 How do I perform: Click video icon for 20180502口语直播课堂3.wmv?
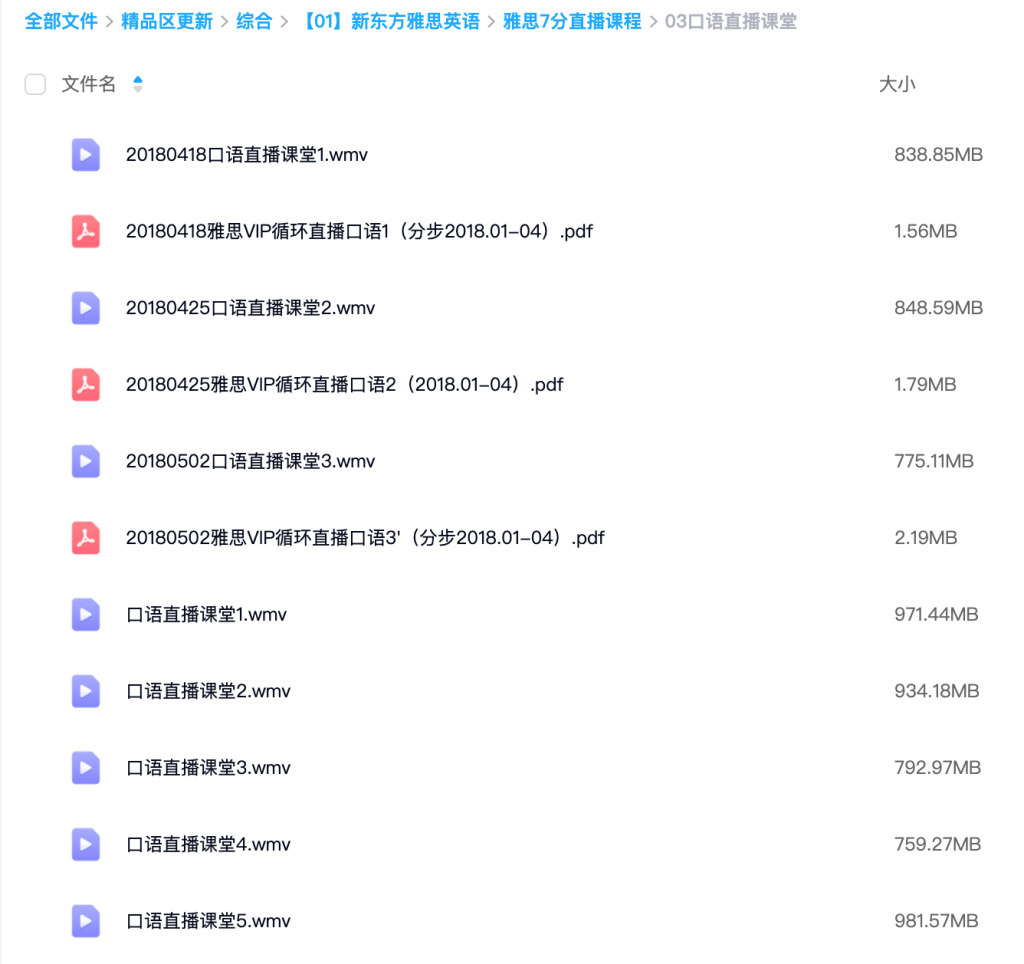[x=86, y=461]
